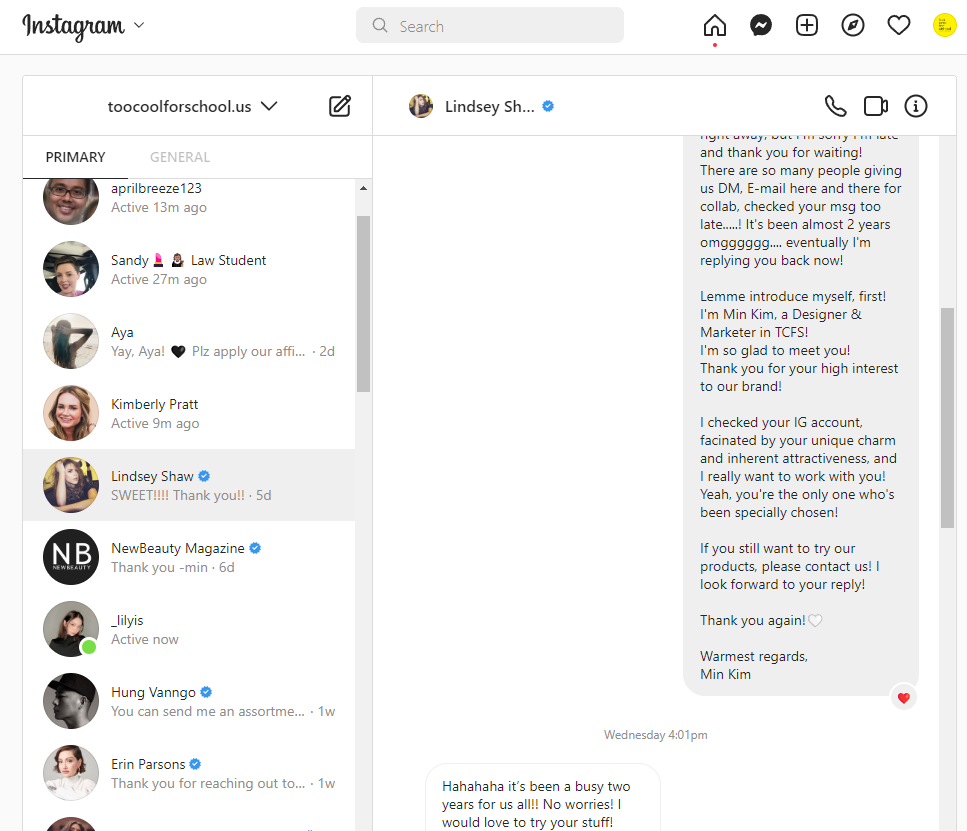Click Erin Parsons' profile picture
Image resolution: width=967 pixels, height=831 pixels.
pos(71,773)
